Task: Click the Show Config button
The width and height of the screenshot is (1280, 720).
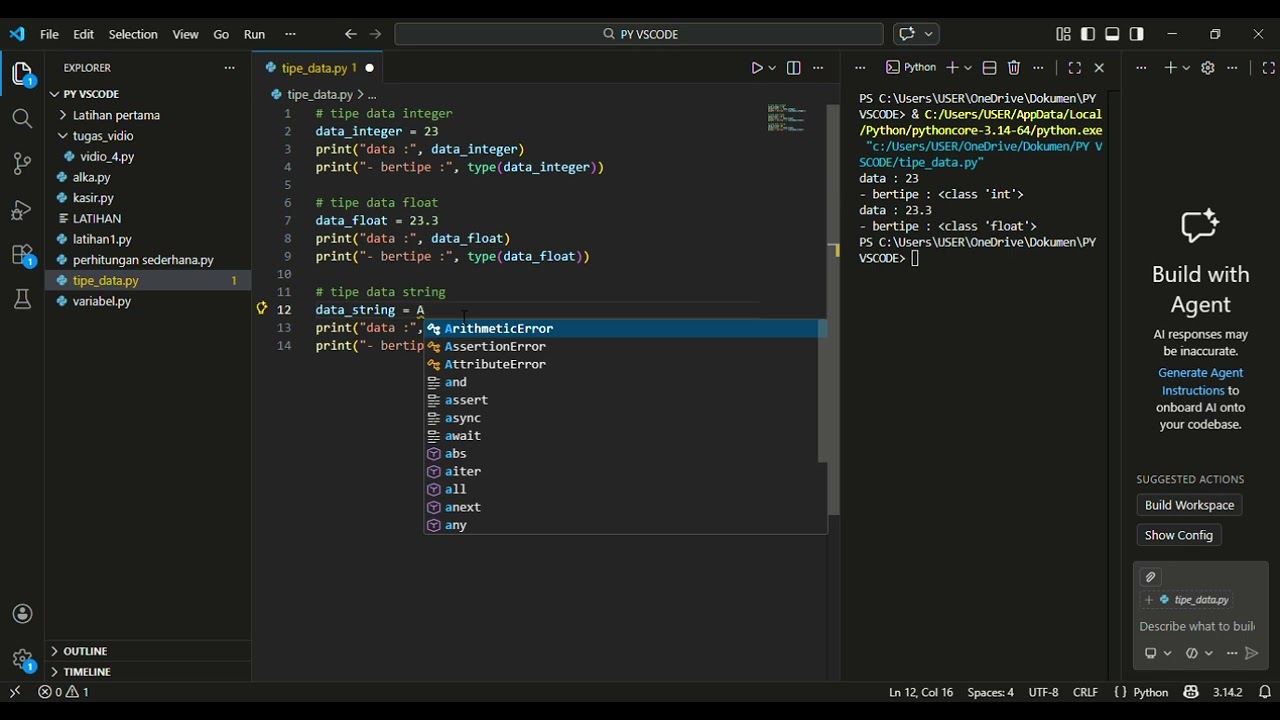Action: point(1179,535)
